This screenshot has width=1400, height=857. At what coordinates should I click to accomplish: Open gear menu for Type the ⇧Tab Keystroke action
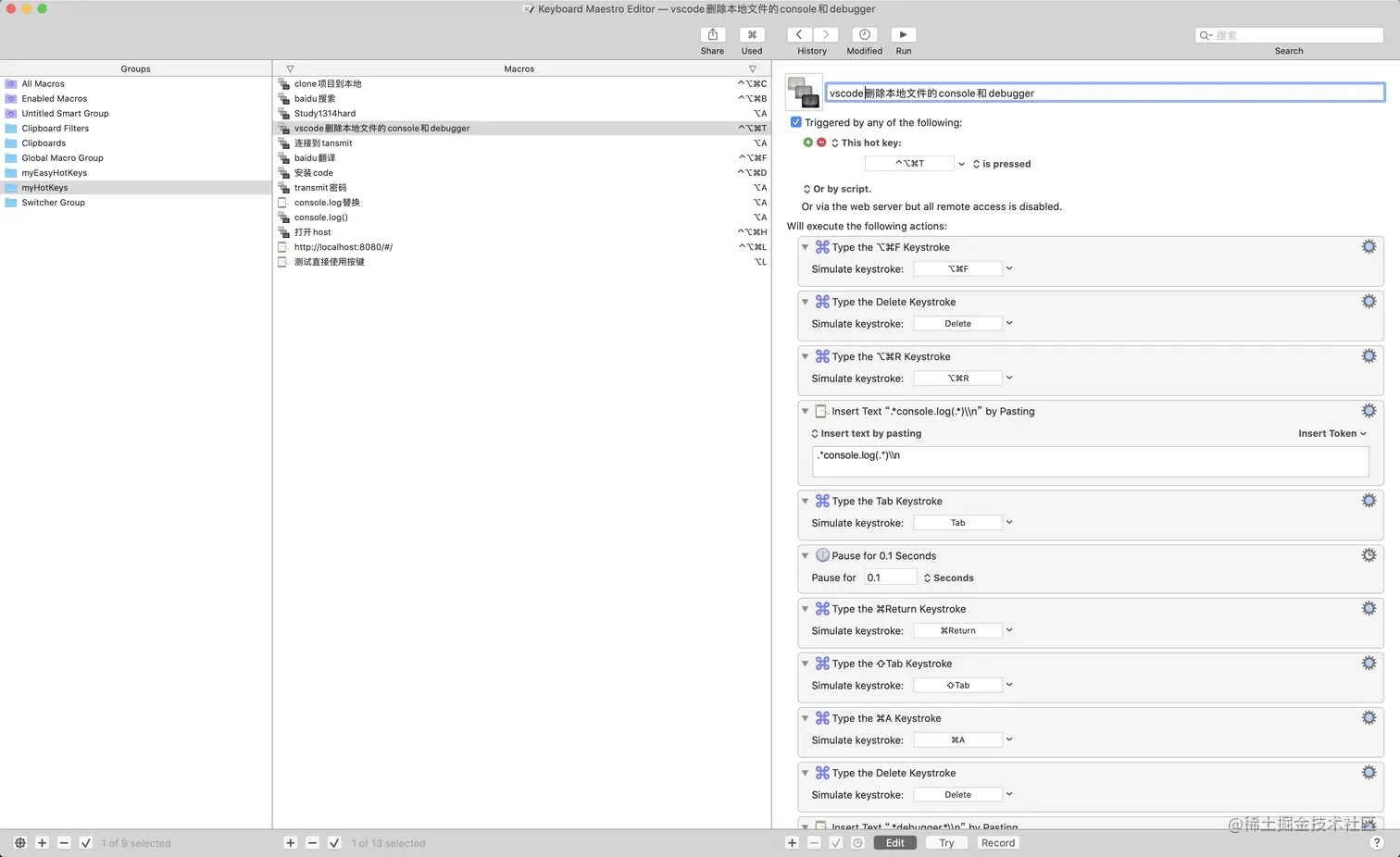coord(1369,663)
